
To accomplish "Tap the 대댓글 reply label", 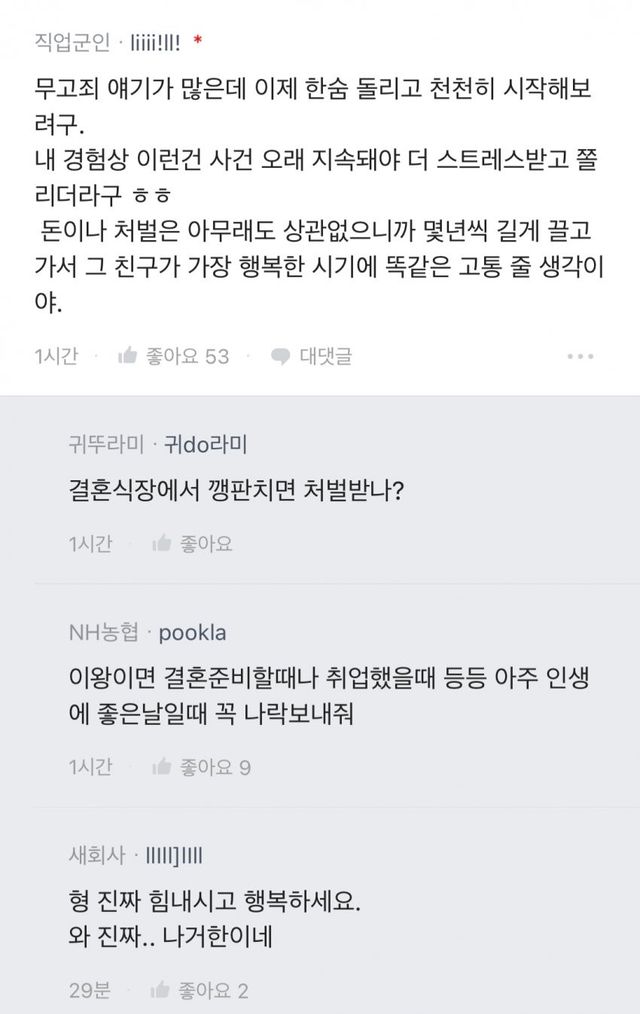I will 325,356.
